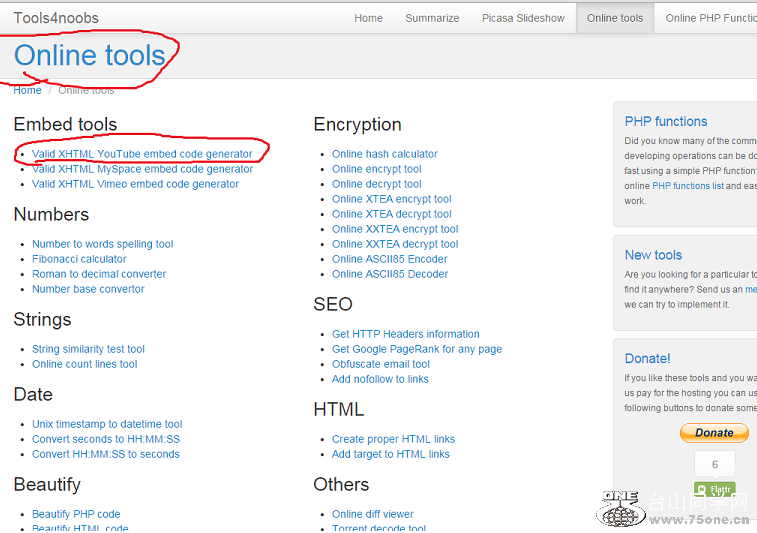Open Online count lines tool
The width and height of the screenshot is (757, 533).
tap(84, 364)
